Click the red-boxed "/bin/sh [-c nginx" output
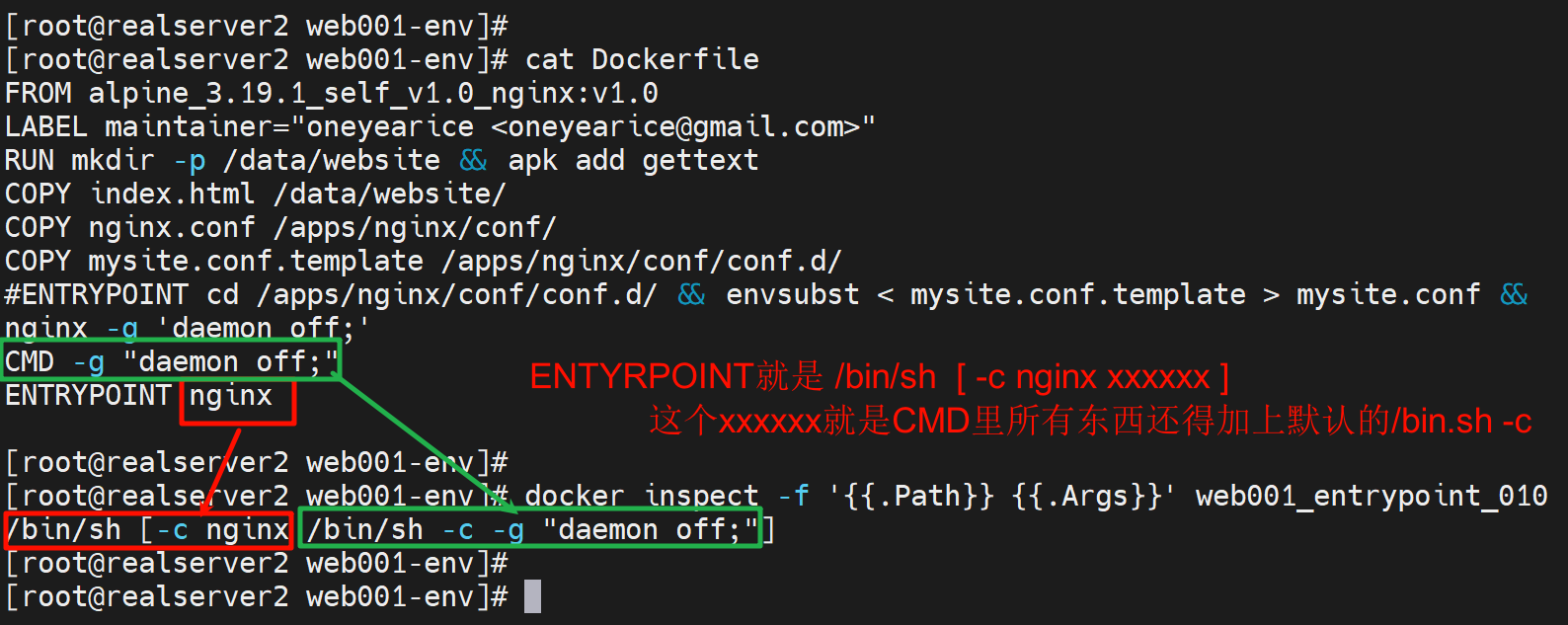Viewport: 1568px width, 625px height. [148, 530]
